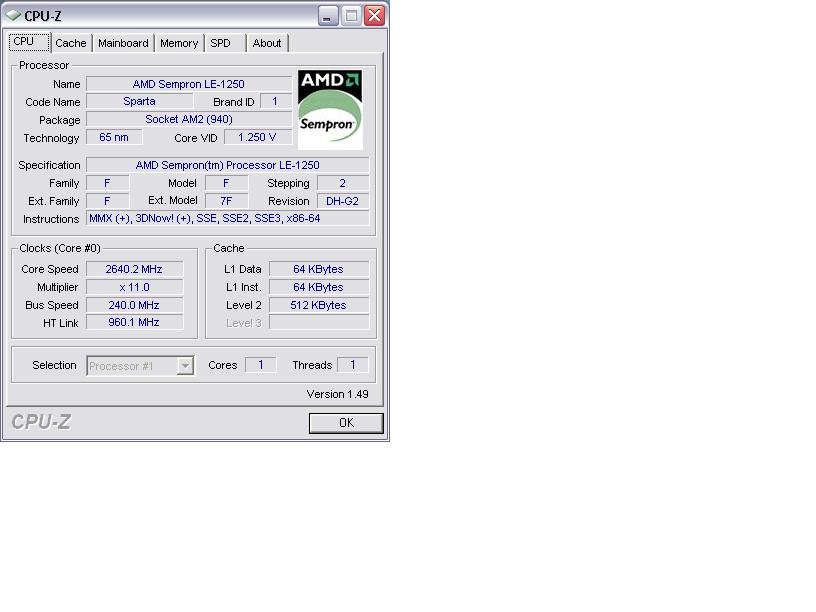Switch to the CPU tab
This screenshot has width=816, height=612.
click(29, 42)
